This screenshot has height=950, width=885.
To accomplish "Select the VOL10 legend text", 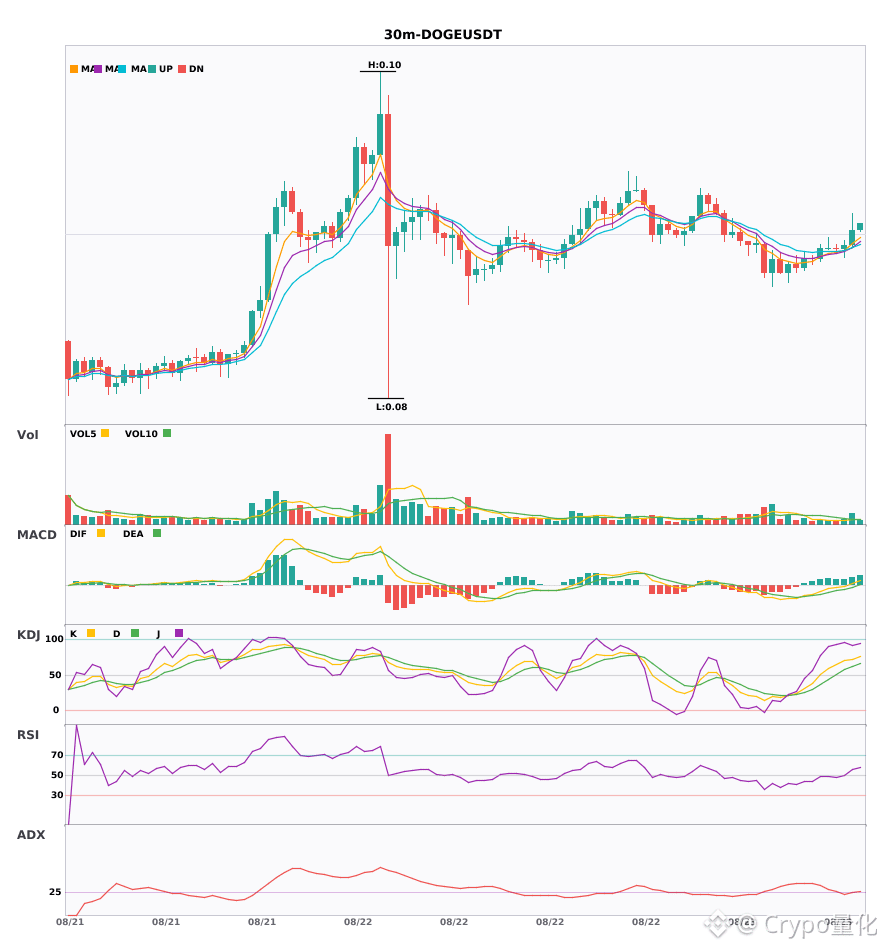I will tap(141, 434).
